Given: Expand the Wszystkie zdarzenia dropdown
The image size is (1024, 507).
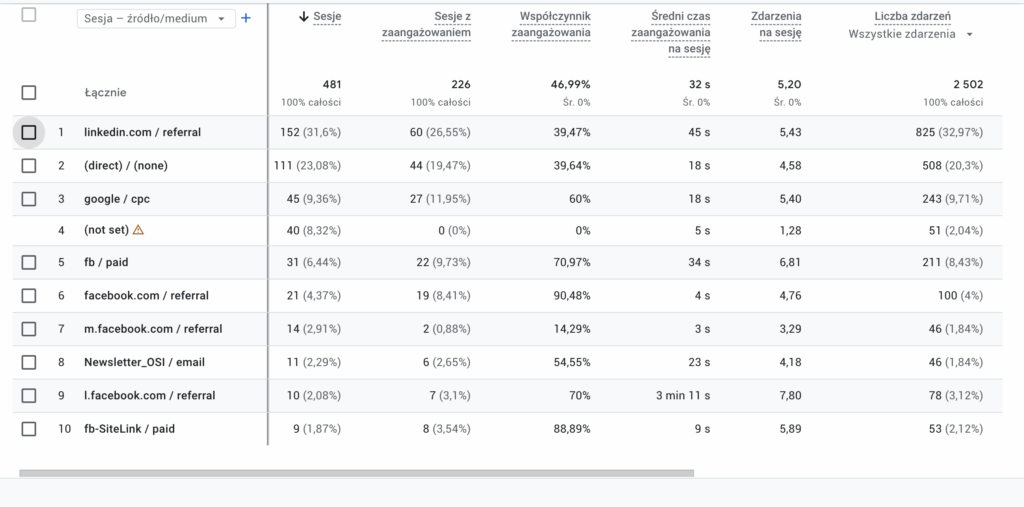Looking at the screenshot, I should point(910,34).
